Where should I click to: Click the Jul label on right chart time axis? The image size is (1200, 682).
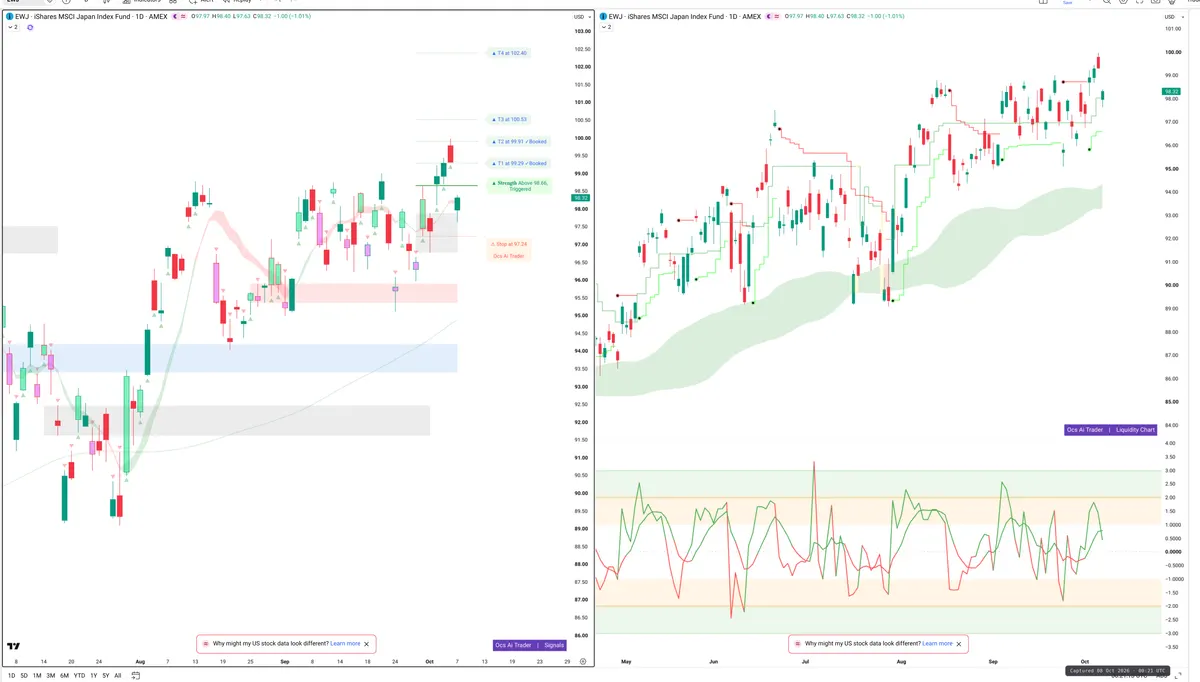(805, 662)
